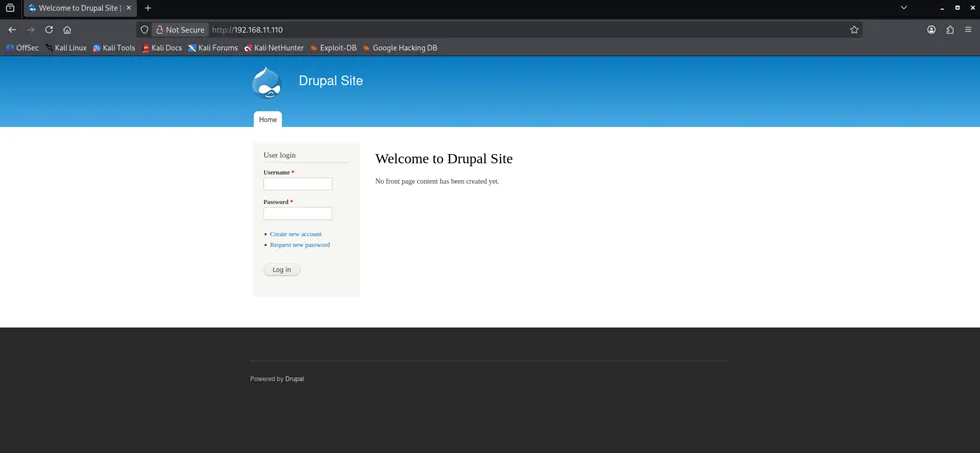The height and width of the screenshot is (453, 980).
Task: Open the Firefox View icon
Action: click(x=10, y=8)
